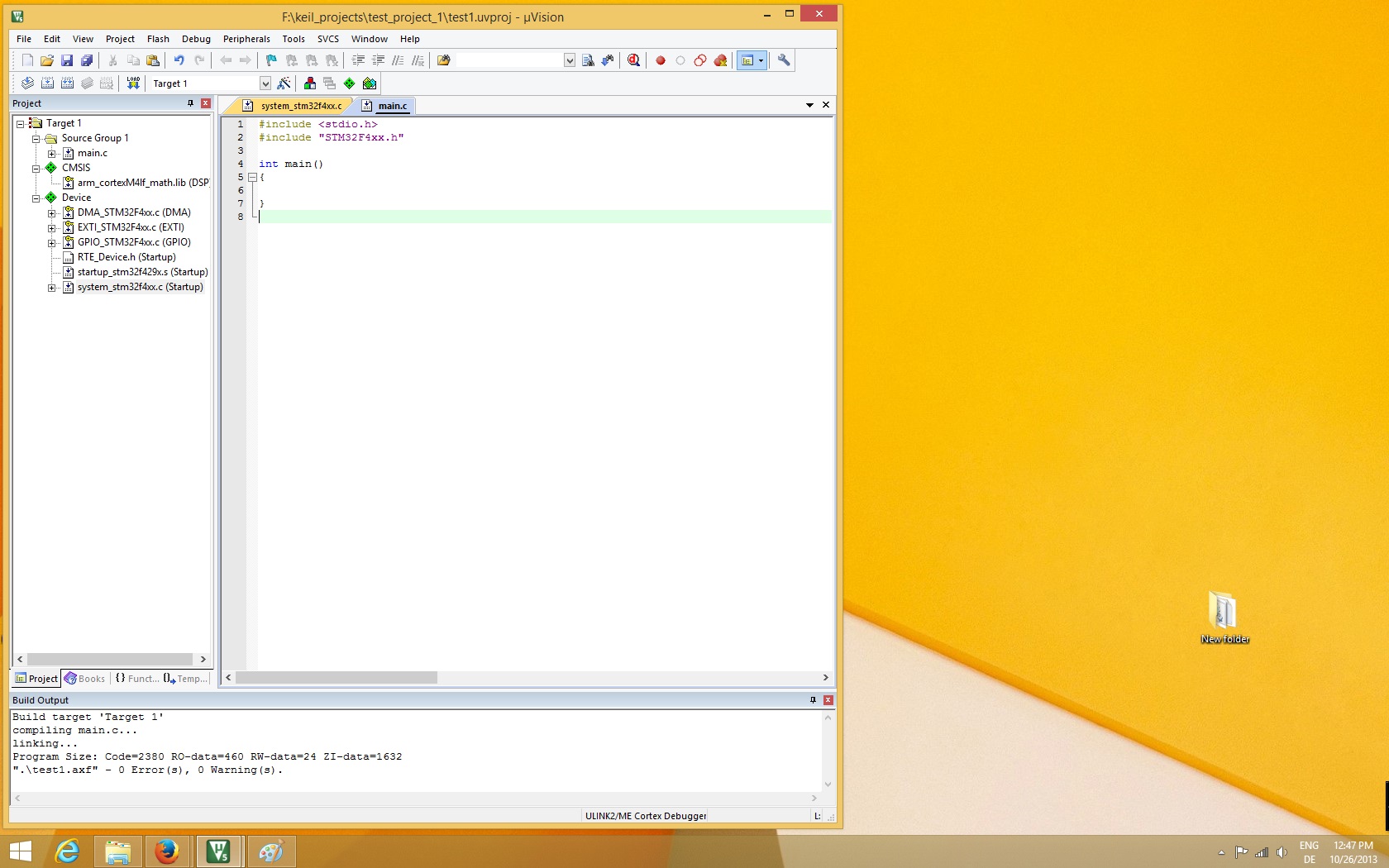The width and height of the screenshot is (1389, 868).
Task: Insert a bookmark with the blue flag icon
Action: [271, 60]
